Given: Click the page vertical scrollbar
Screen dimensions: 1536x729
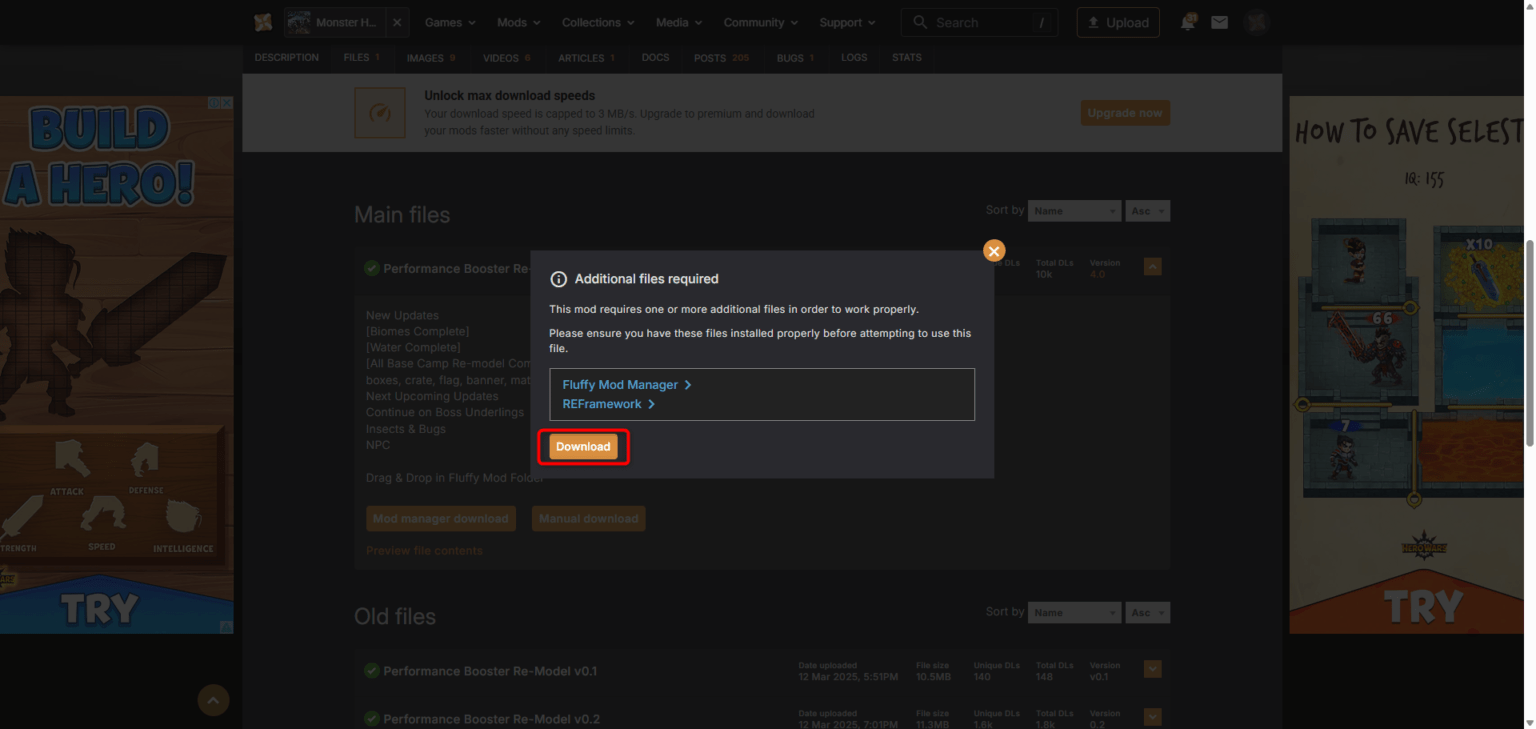Looking at the screenshot, I should pyautogui.click(x=1528, y=340).
